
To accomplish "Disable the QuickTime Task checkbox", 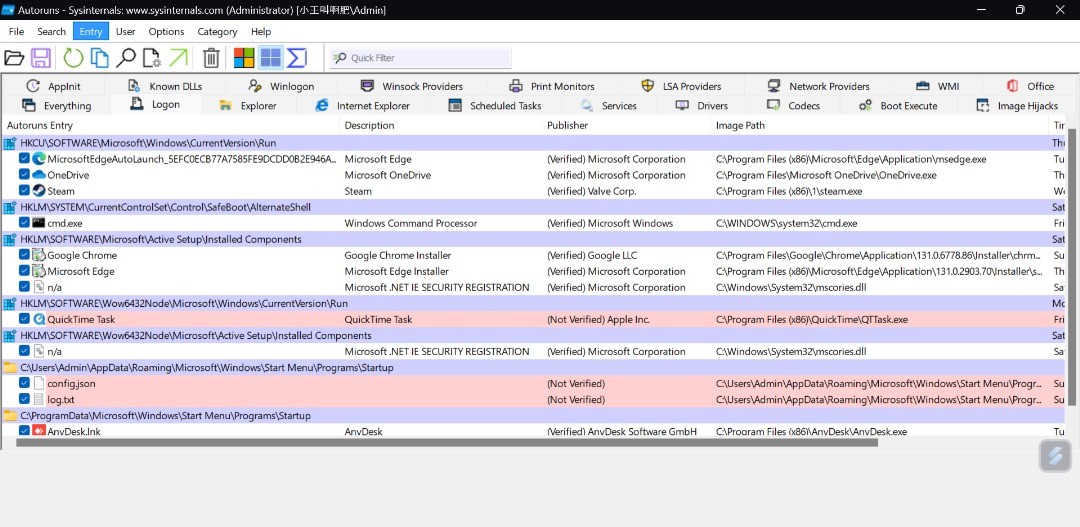I will [24, 319].
